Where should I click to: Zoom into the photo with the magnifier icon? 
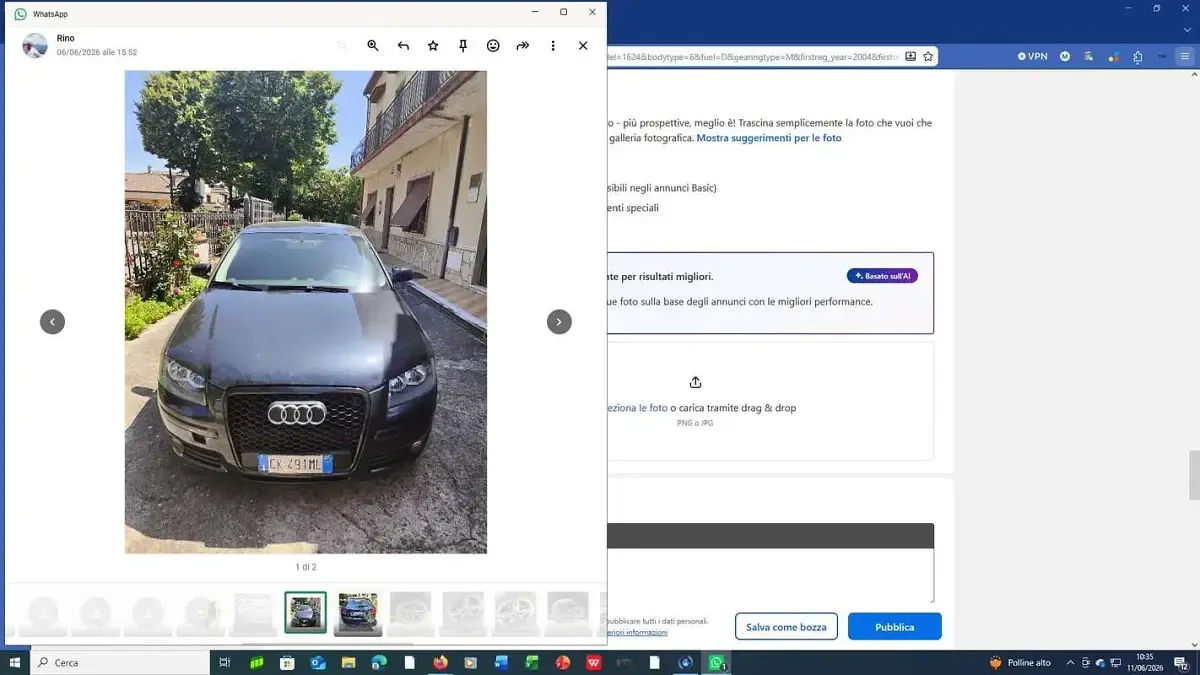[x=373, y=46]
